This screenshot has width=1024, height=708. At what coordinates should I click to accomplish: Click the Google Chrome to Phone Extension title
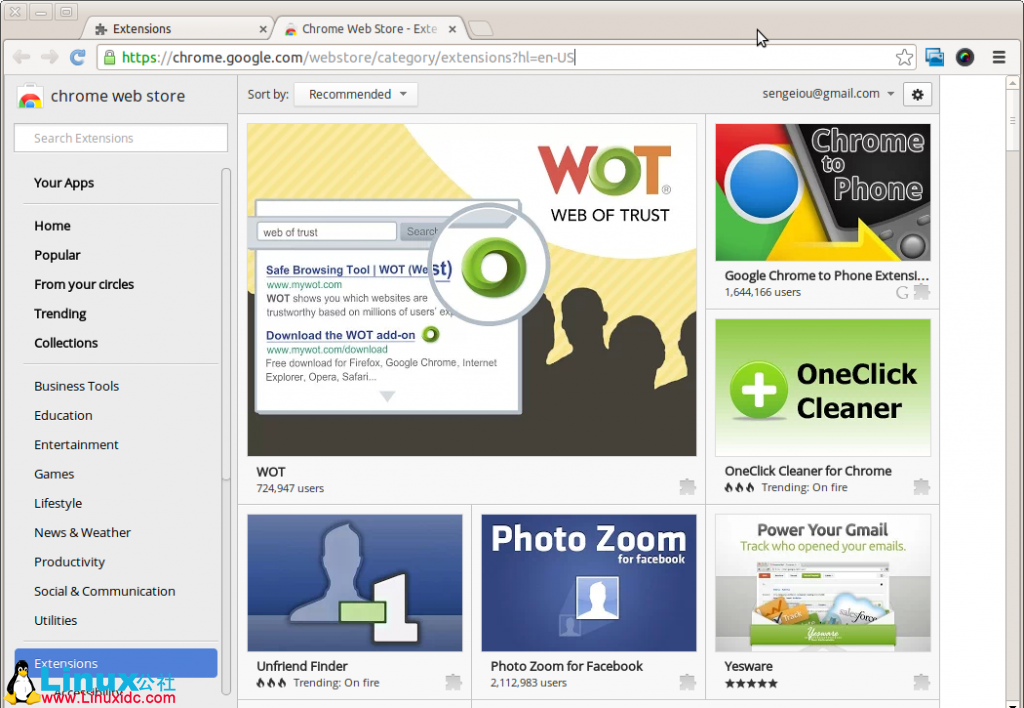(826, 276)
